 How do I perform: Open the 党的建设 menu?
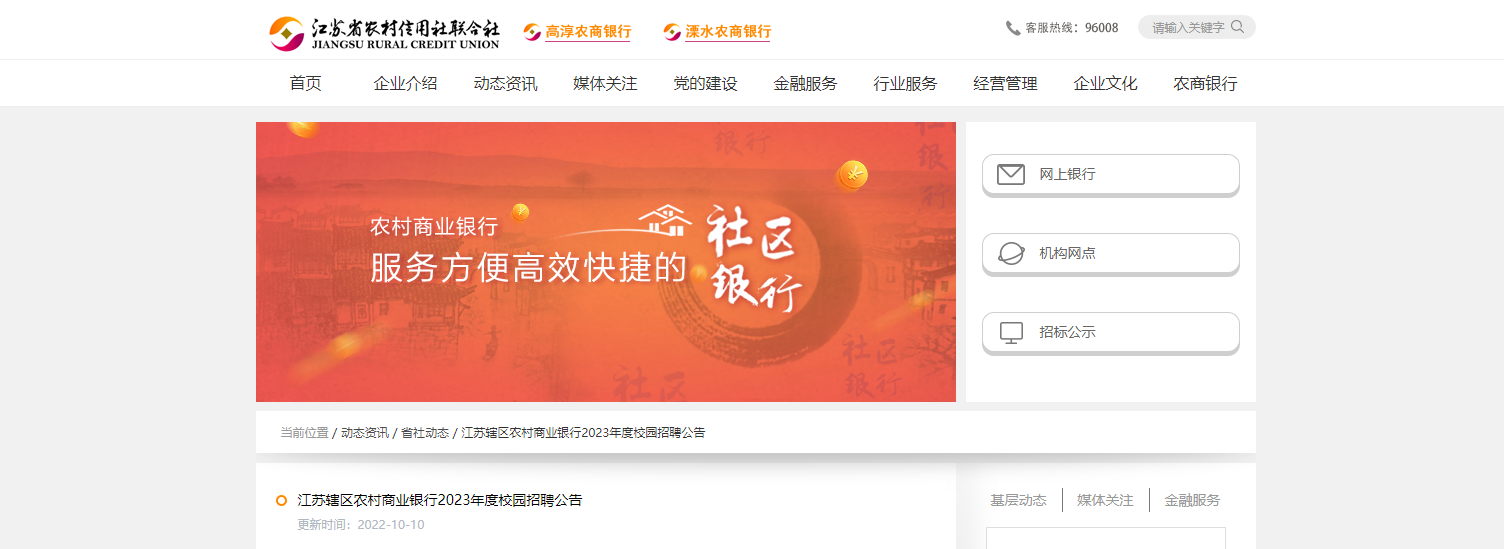point(705,84)
